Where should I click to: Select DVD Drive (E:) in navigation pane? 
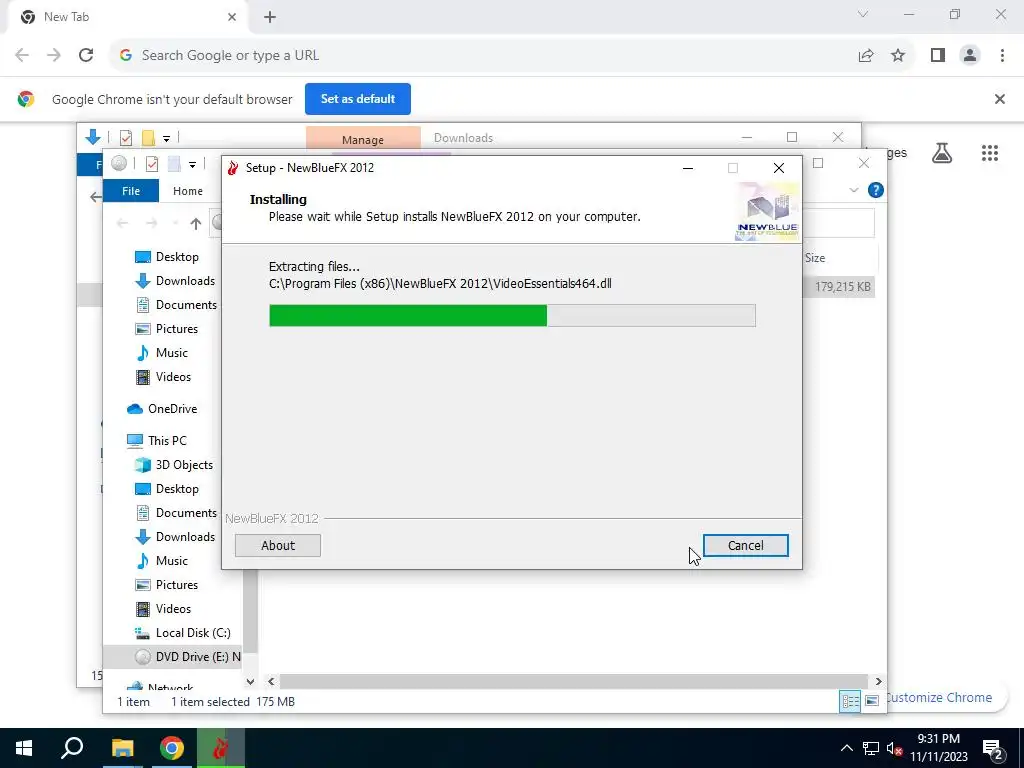[173, 657]
